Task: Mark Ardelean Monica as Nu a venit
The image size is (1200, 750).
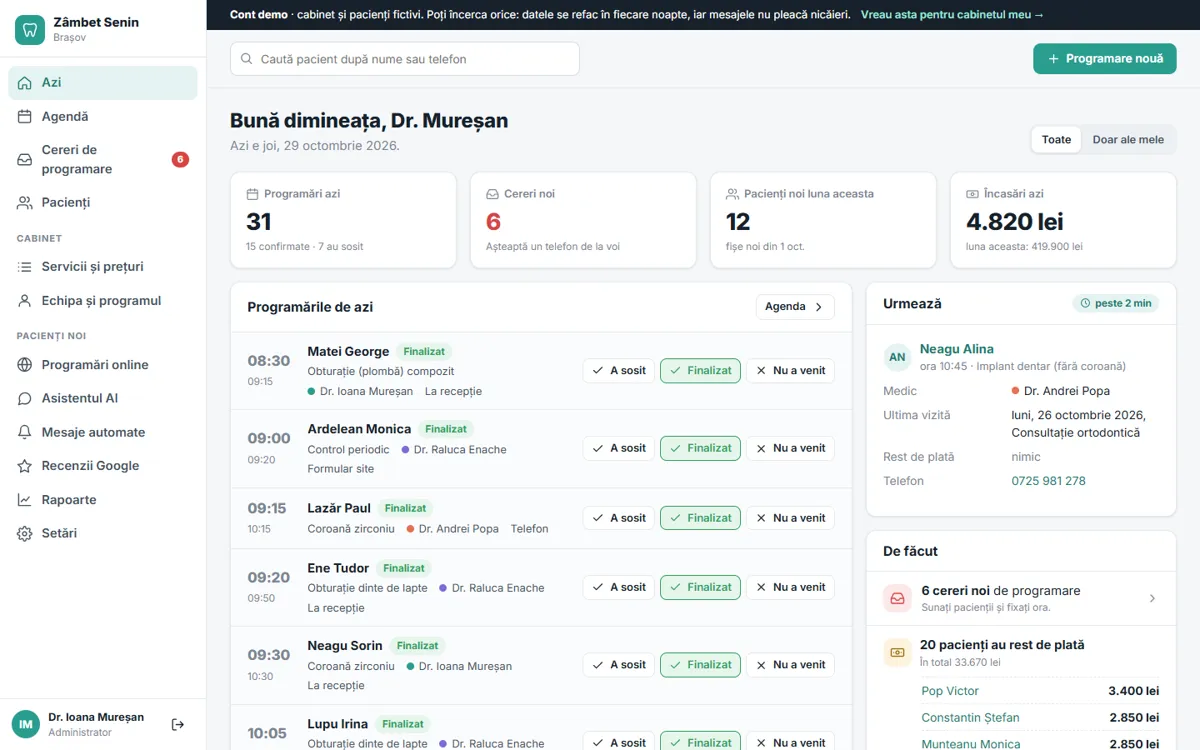Action: tap(790, 449)
